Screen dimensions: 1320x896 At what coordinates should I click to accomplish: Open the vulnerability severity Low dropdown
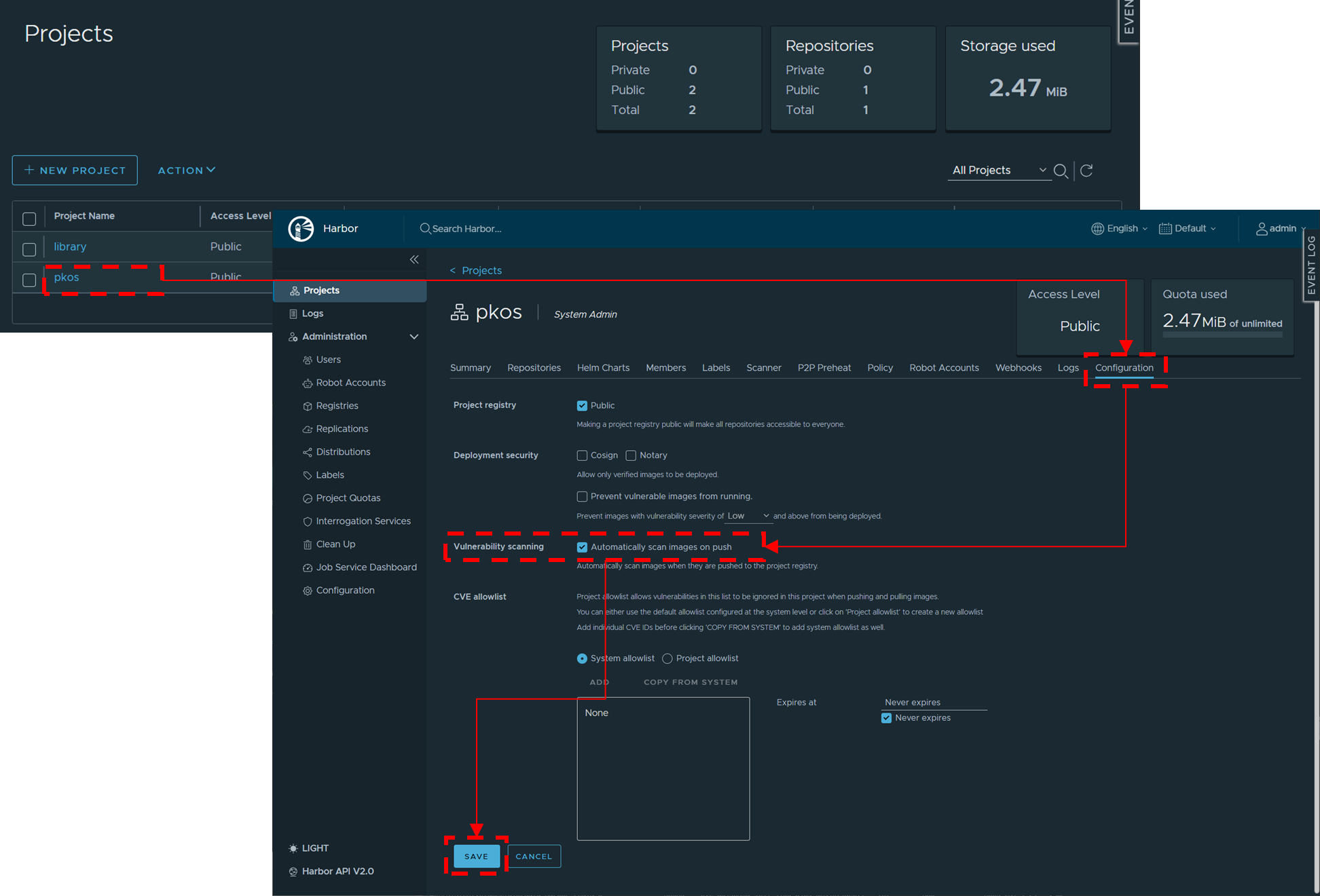pyautogui.click(x=748, y=516)
